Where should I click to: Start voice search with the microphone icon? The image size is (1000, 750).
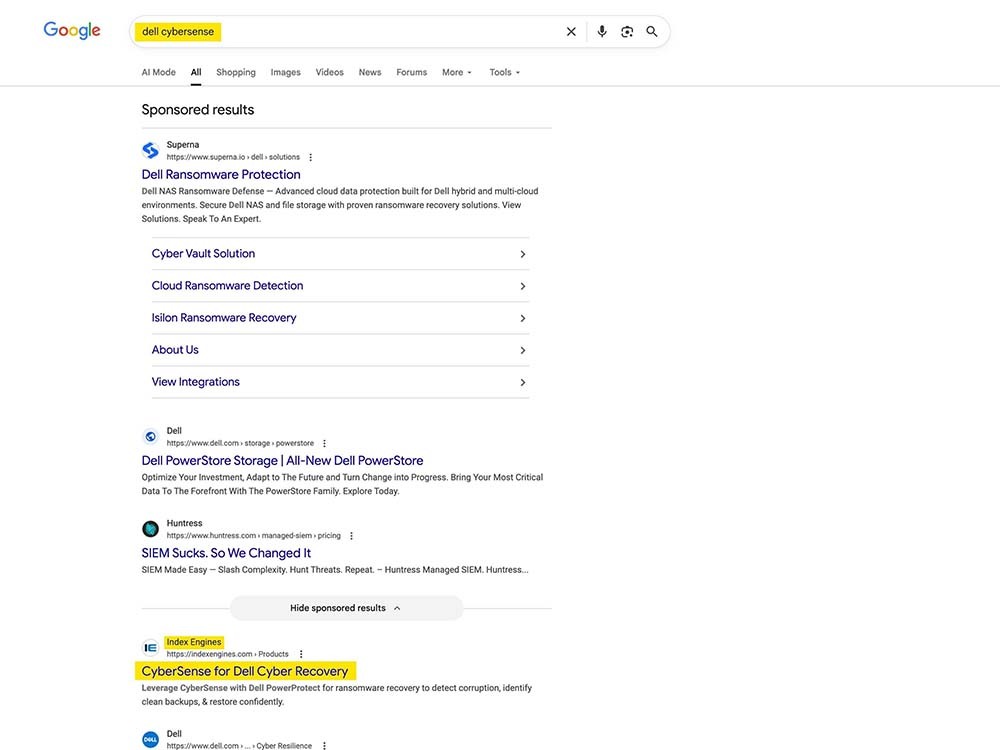601,31
